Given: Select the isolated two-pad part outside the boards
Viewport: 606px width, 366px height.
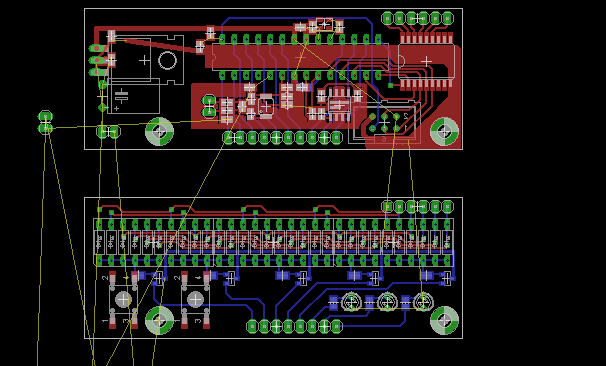Looking at the screenshot, I should pyautogui.click(x=45, y=123).
